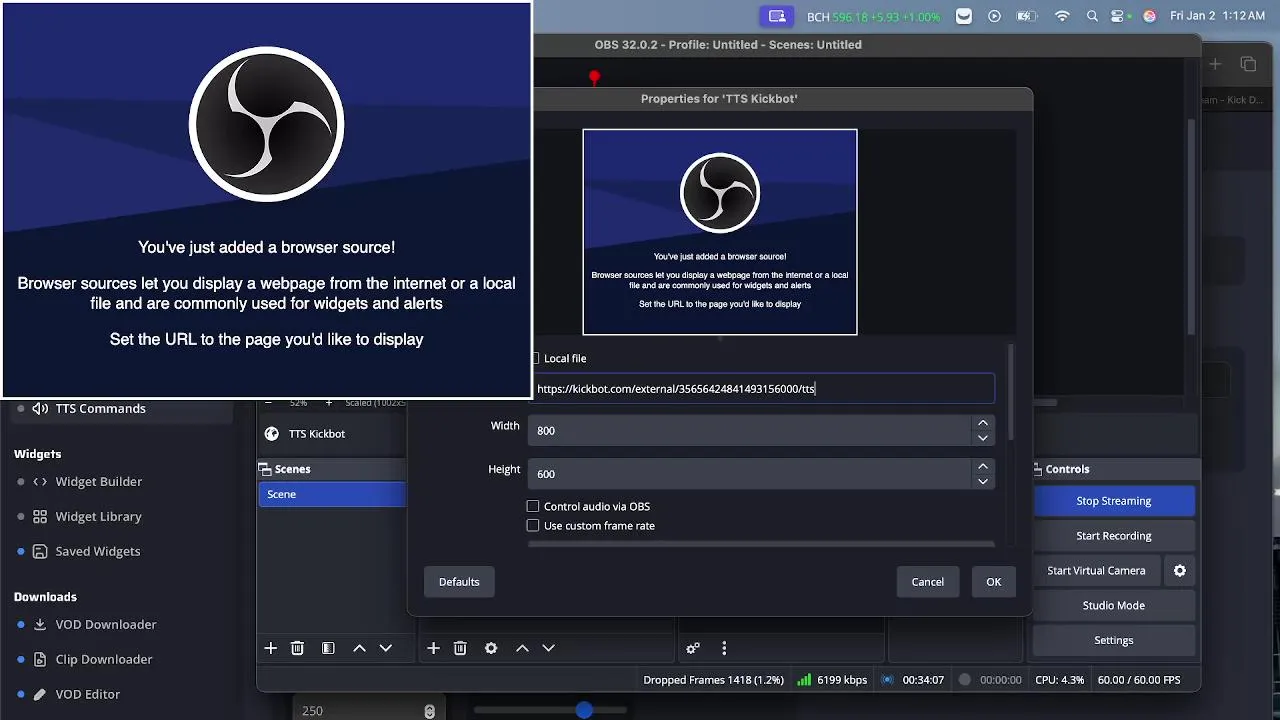Delete the selected scene with the Scenes trash icon
The image size is (1280, 720).
[297, 648]
